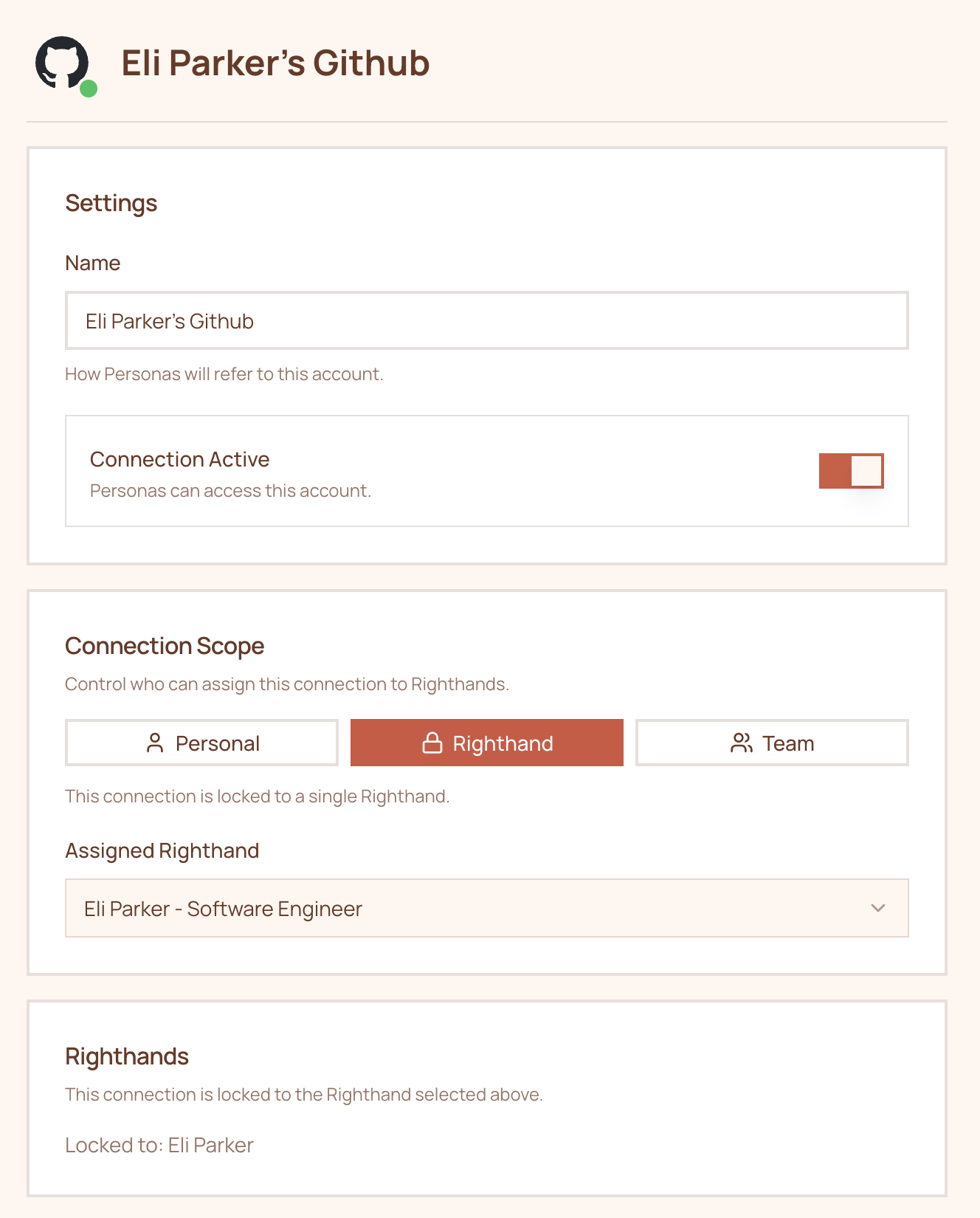Viewport: 980px width, 1218px height.
Task: Toggle Personas access for this account
Action: click(851, 469)
